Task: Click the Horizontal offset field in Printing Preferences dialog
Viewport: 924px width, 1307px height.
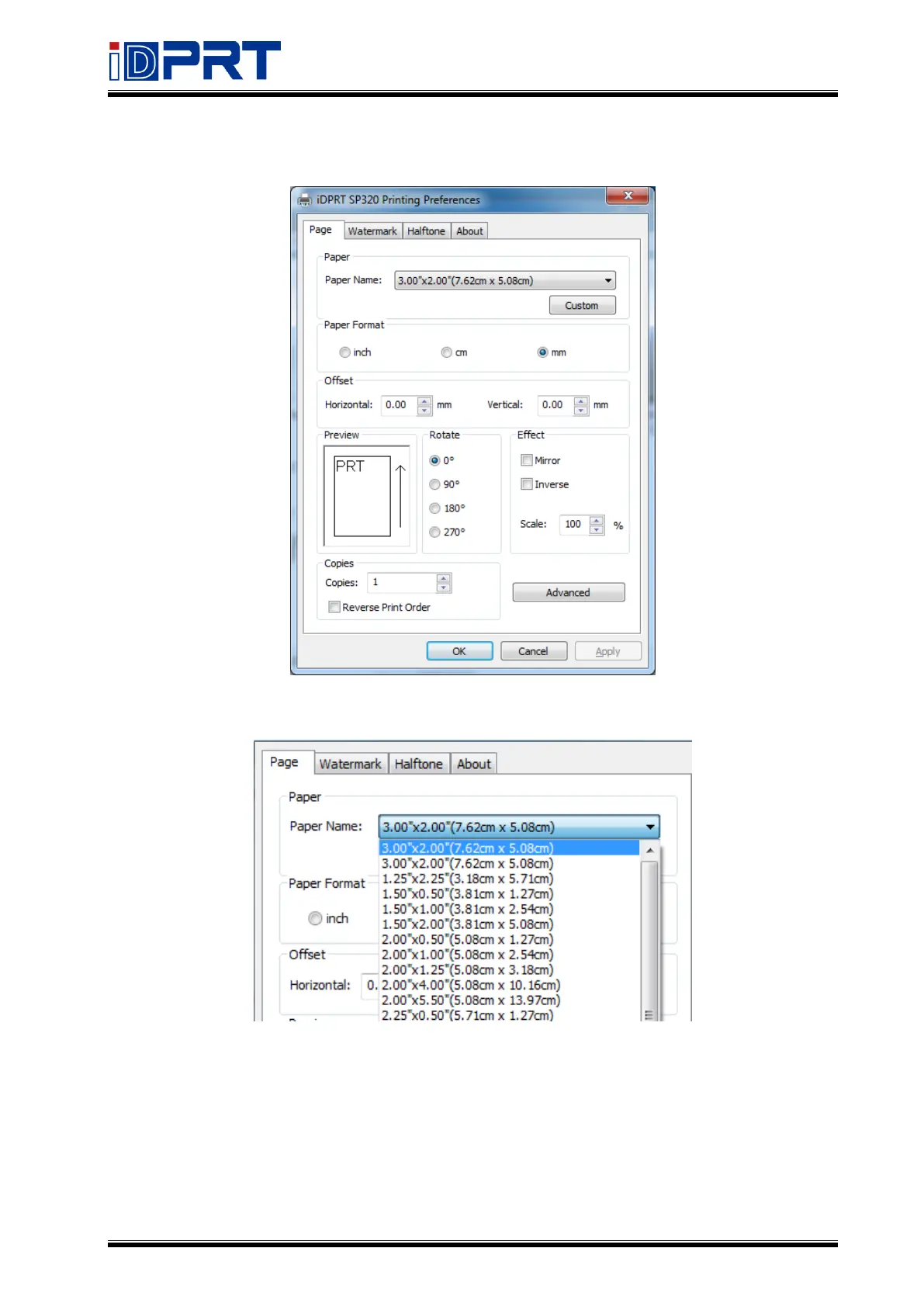Action: click(400, 404)
